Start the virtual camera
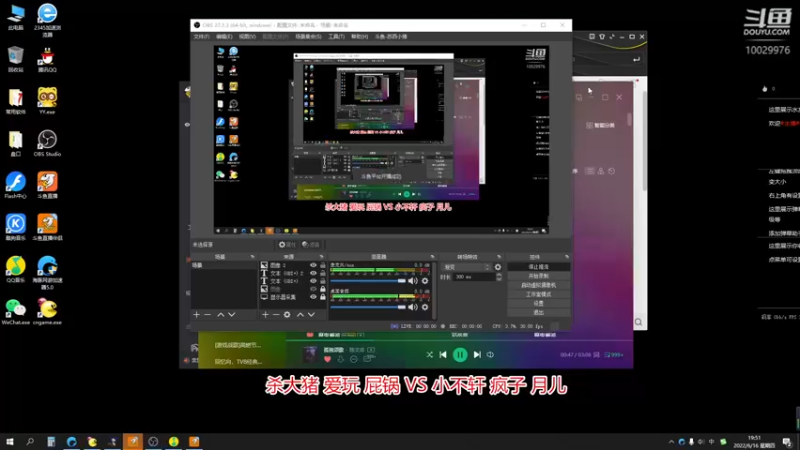This screenshot has width=800, height=450. (x=539, y=285)
